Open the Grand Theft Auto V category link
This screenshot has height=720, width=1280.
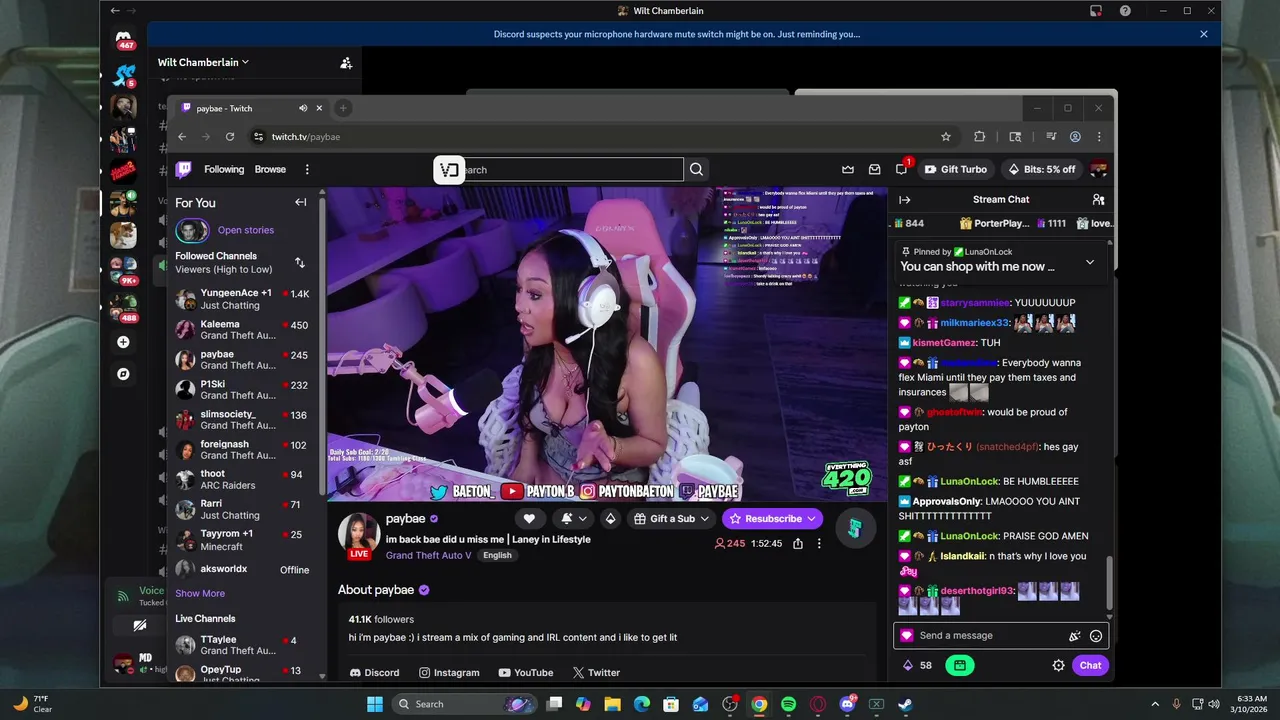[x=428, y=555]
